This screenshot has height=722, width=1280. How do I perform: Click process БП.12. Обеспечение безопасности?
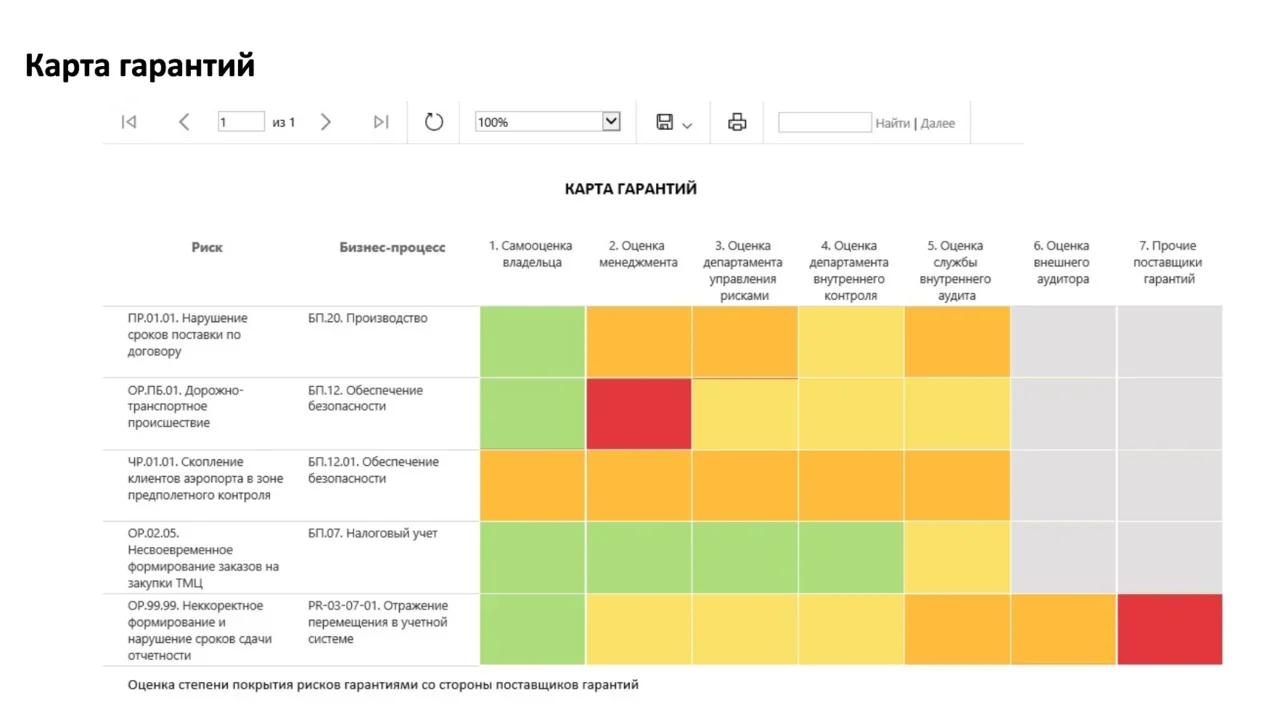click(366, 398)
